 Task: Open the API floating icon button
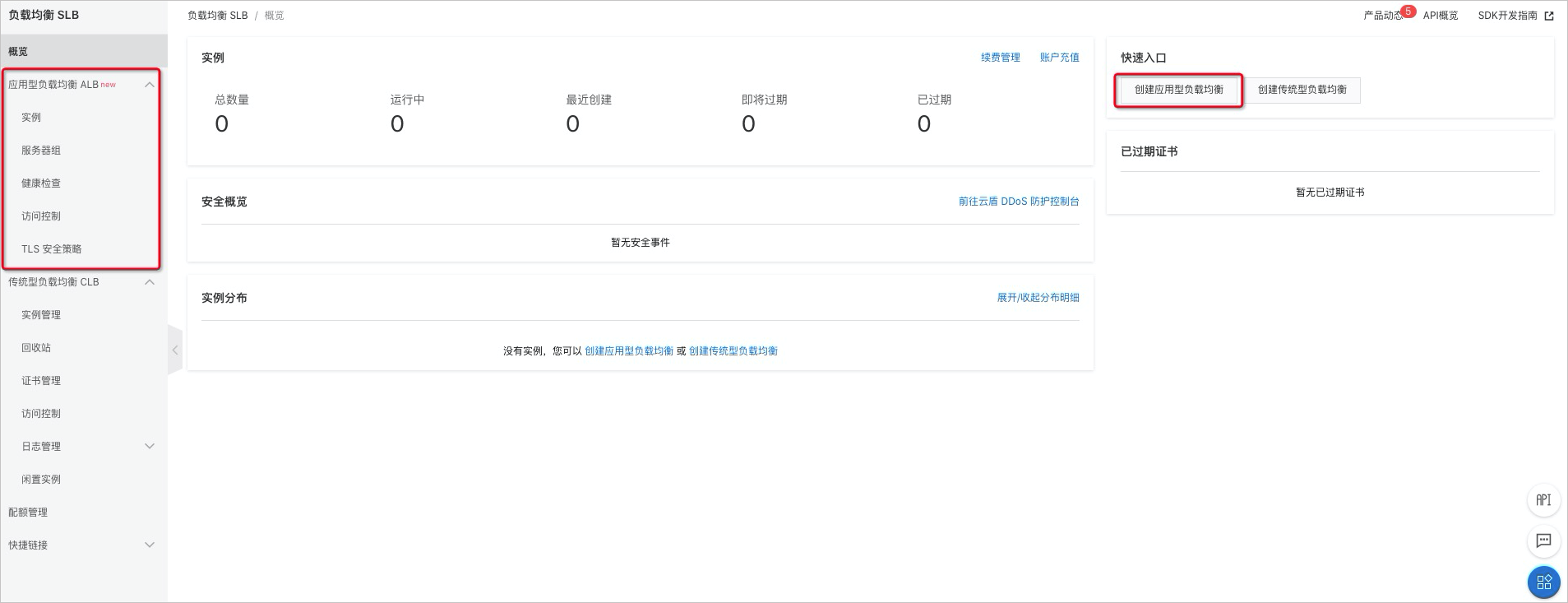pos(1543,500)
